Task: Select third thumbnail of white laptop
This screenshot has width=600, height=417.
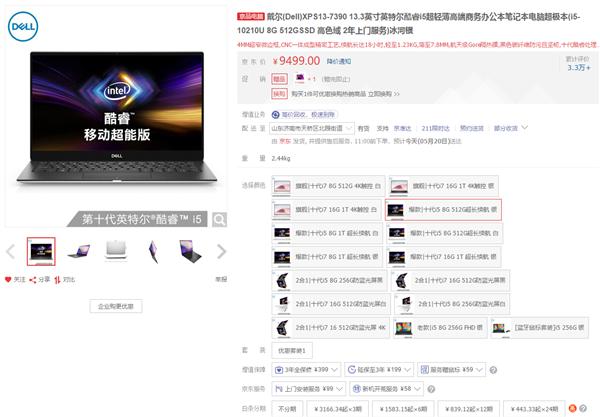Action: (x=116, y=250)
